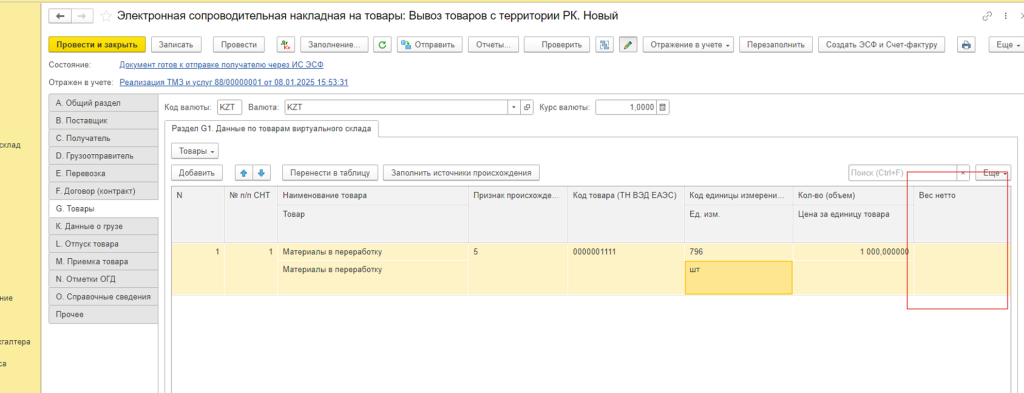Switch to section B. Поставщик
The height and width of the screenshot is (393, 1024).
pos(103,121)
